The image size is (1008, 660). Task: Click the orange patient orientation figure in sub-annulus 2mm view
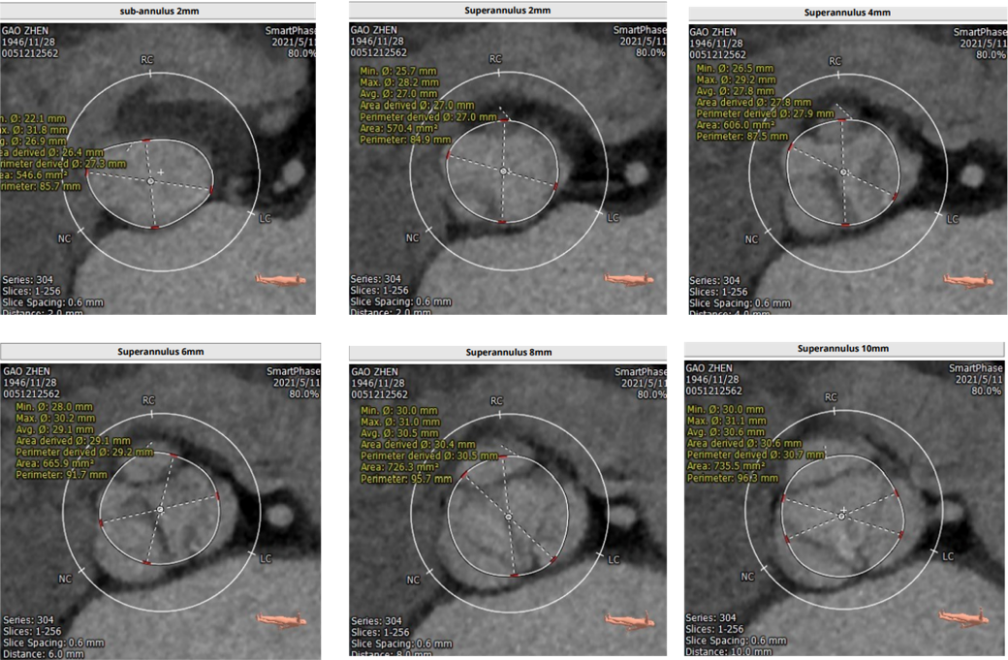click(281, 280)
